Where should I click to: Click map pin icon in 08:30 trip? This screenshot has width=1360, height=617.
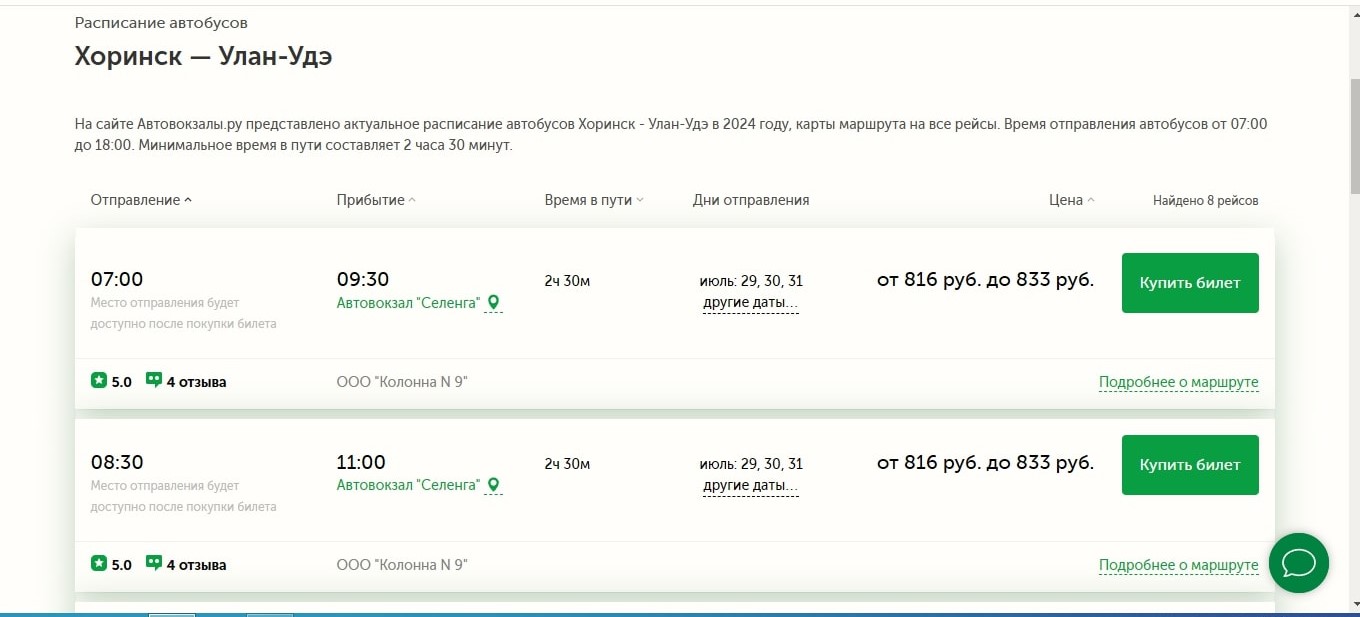(492, 485)
